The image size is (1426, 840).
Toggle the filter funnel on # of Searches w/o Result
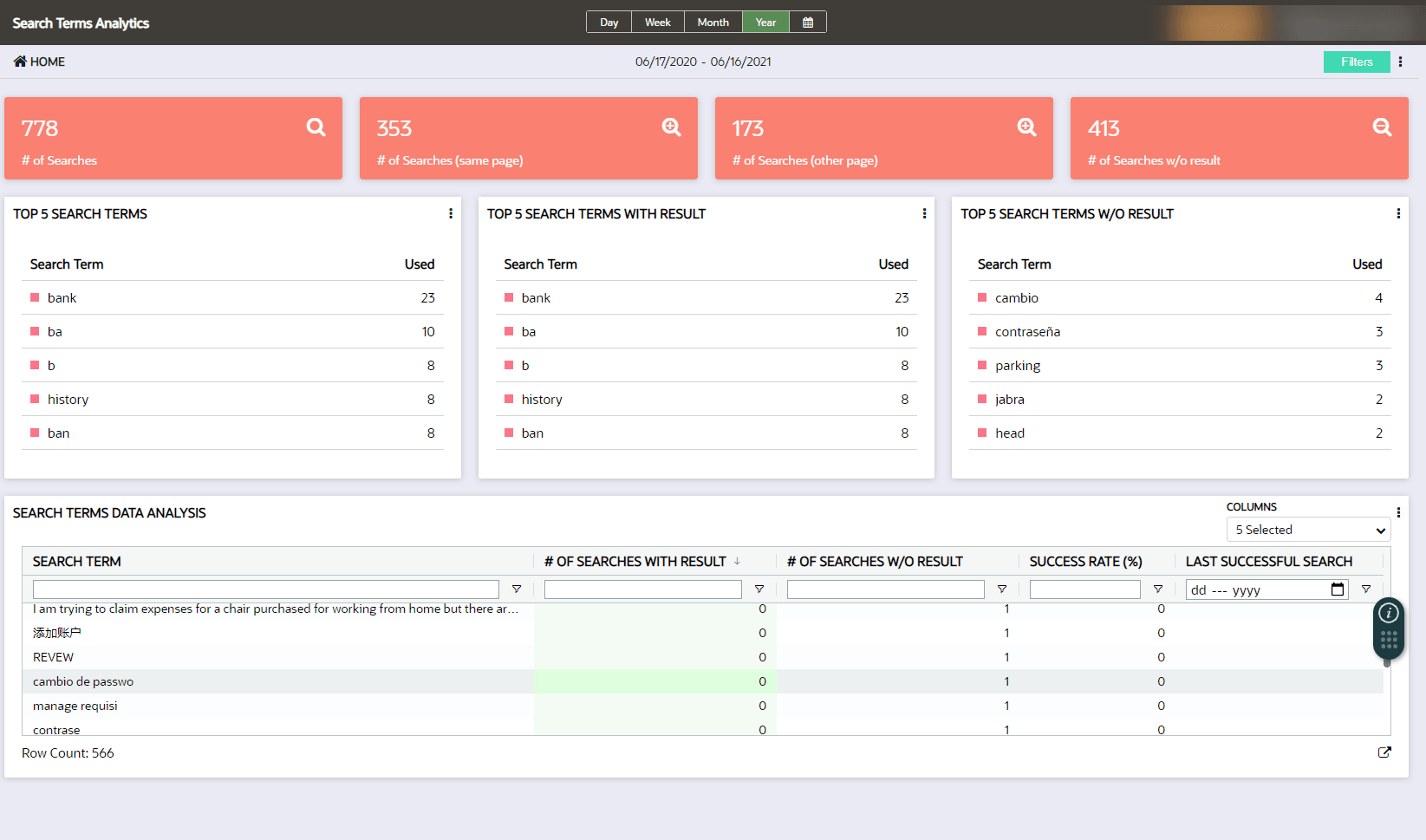(1002, 589)
